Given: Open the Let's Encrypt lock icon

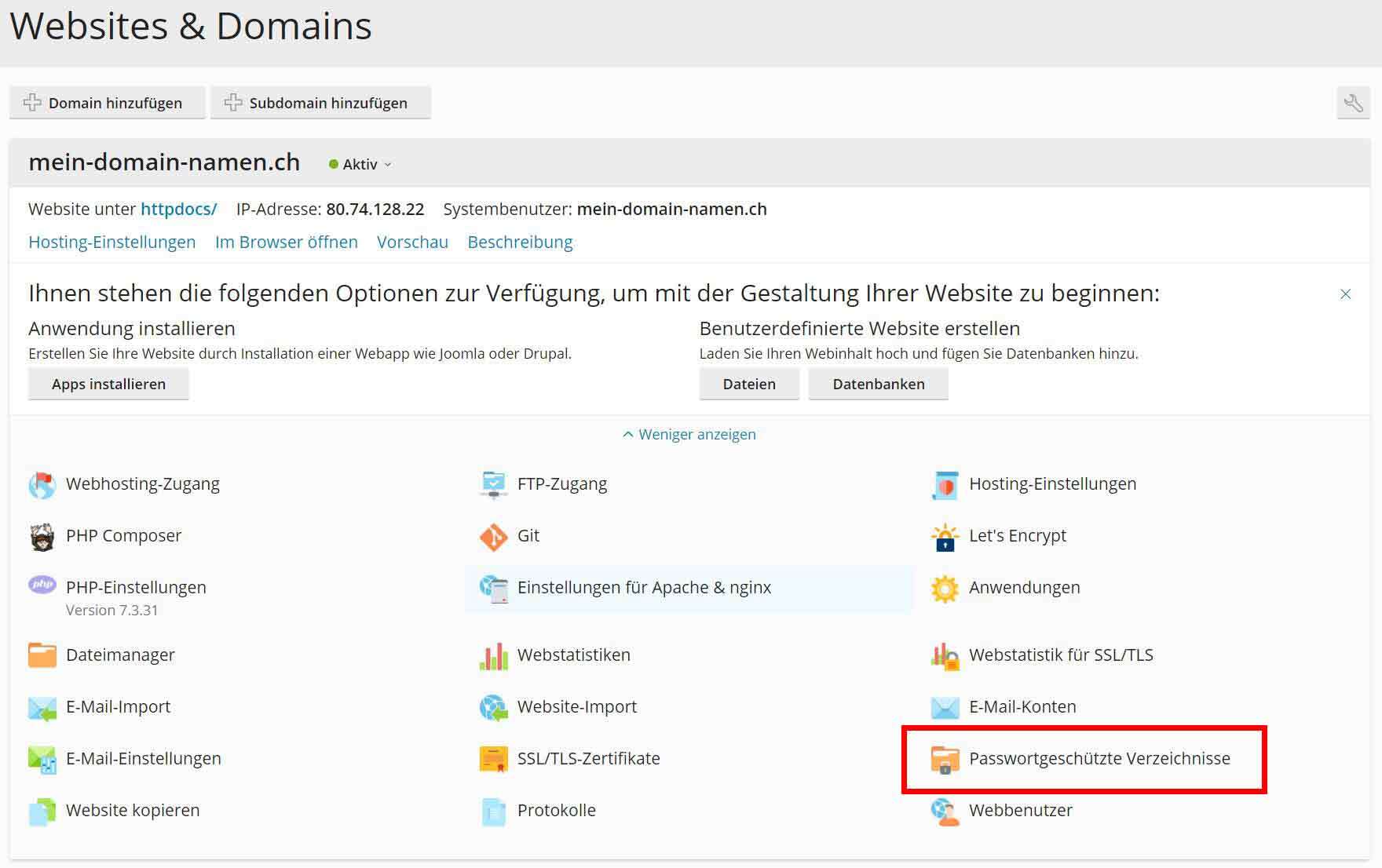Looking at the screenshot, I should click(945, 537).
